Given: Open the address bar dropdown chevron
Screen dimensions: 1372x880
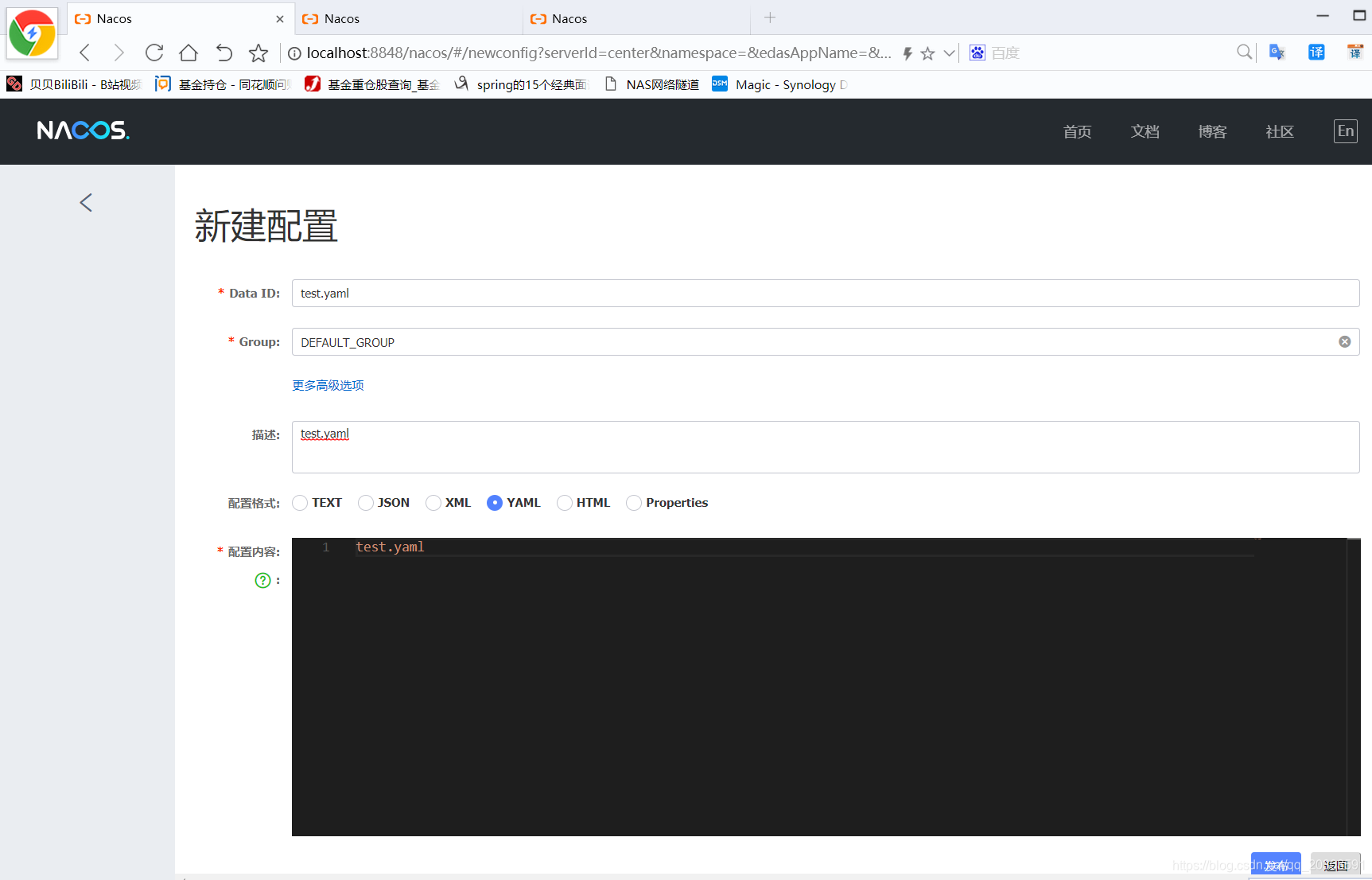Looking at the screenshot, I should click(x=949, y=53).
